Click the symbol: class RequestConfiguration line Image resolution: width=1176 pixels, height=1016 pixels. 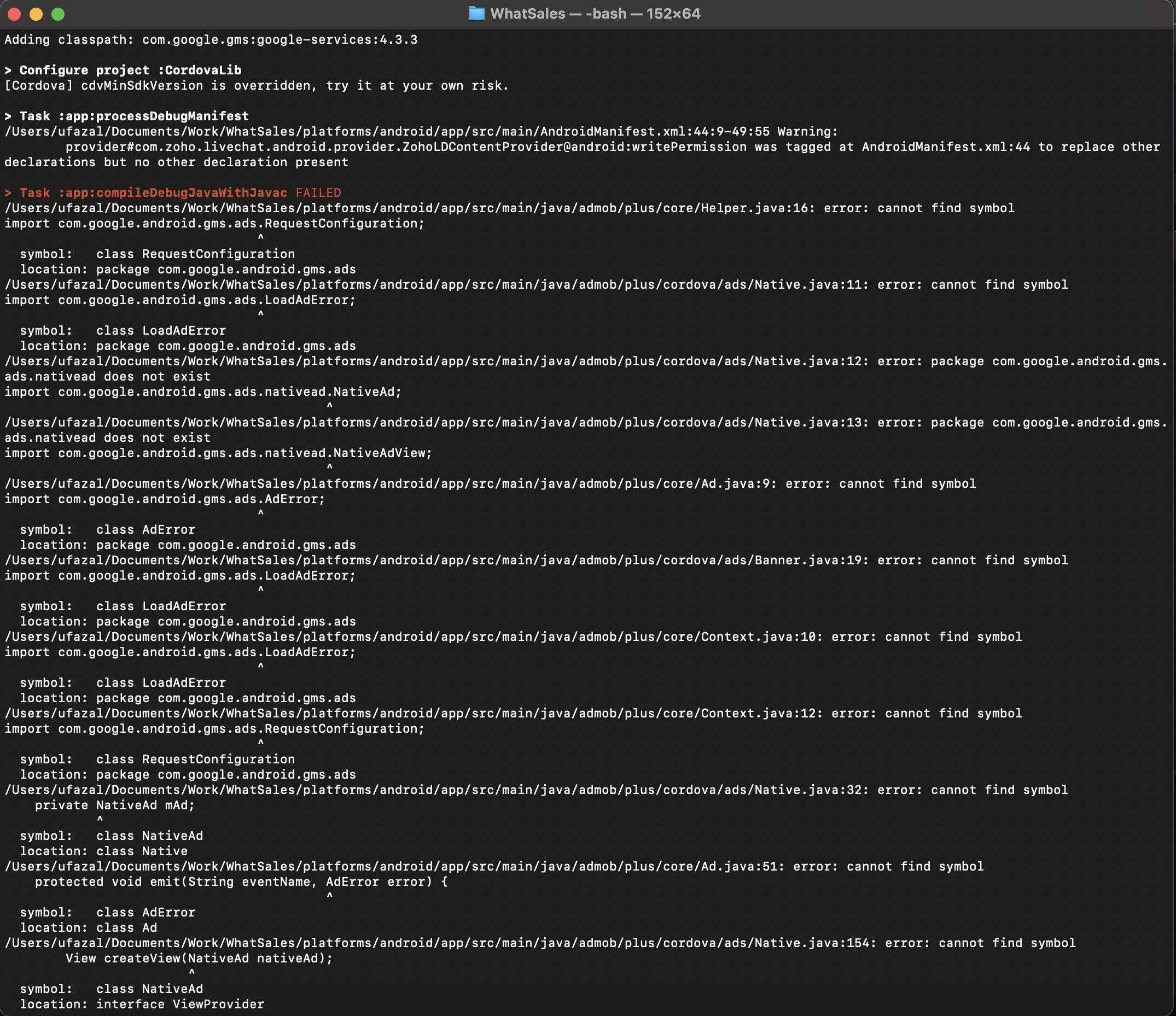pos(156,254)
